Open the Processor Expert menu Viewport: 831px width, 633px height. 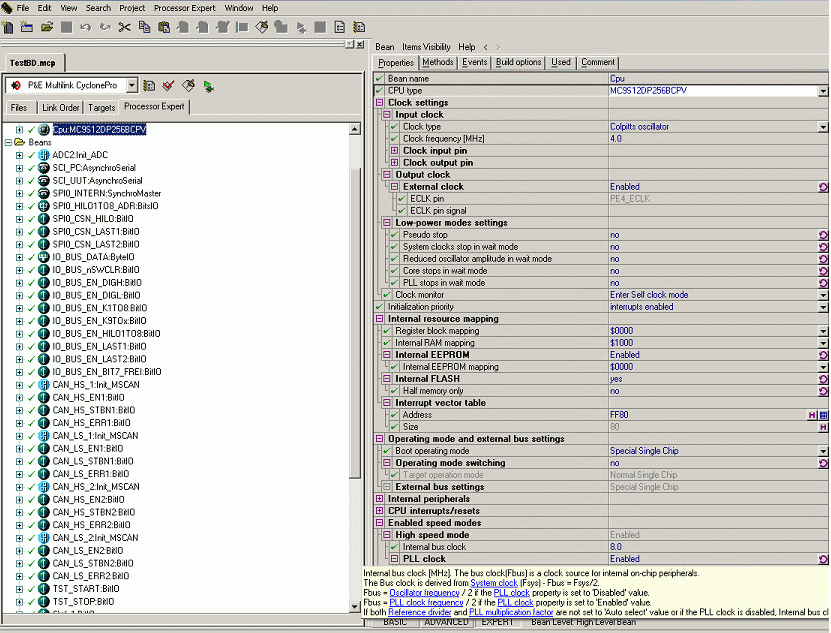coord(184,8)
